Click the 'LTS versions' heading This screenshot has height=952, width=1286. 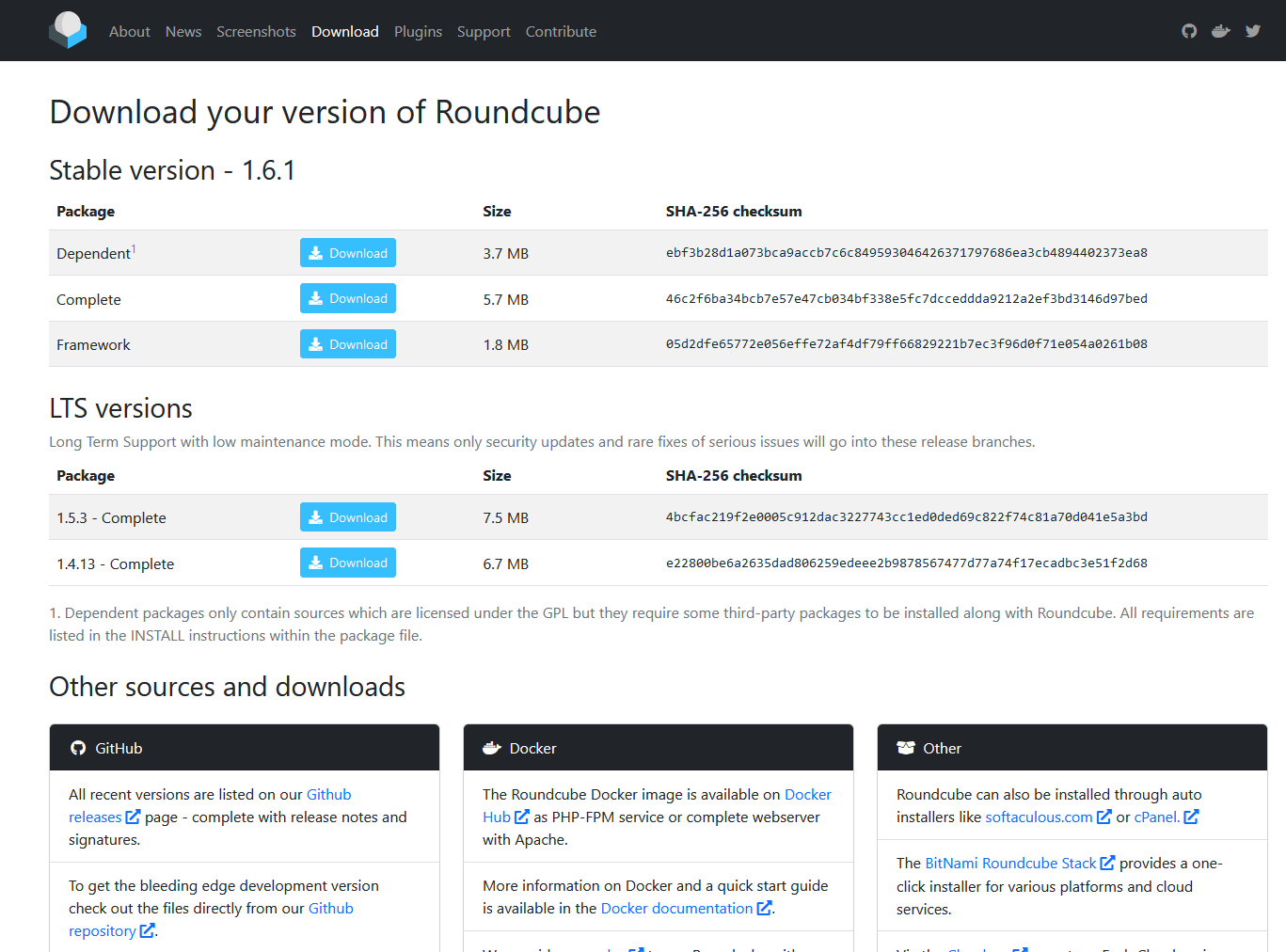click(x=120, y=408)
